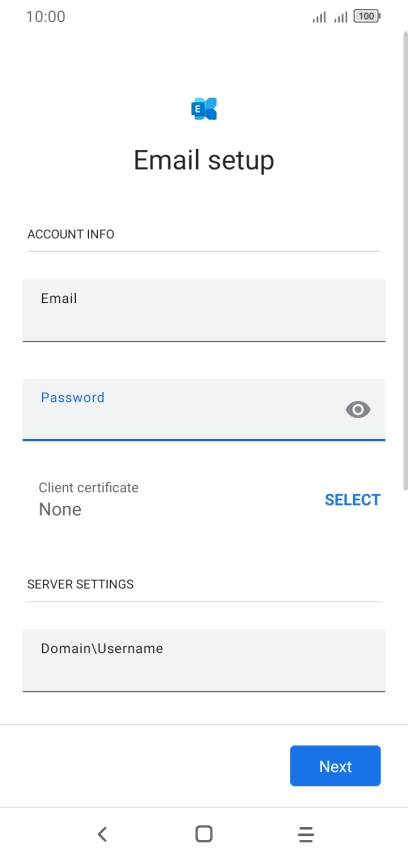Open recent apps menu icon

(x=306, y=834)
